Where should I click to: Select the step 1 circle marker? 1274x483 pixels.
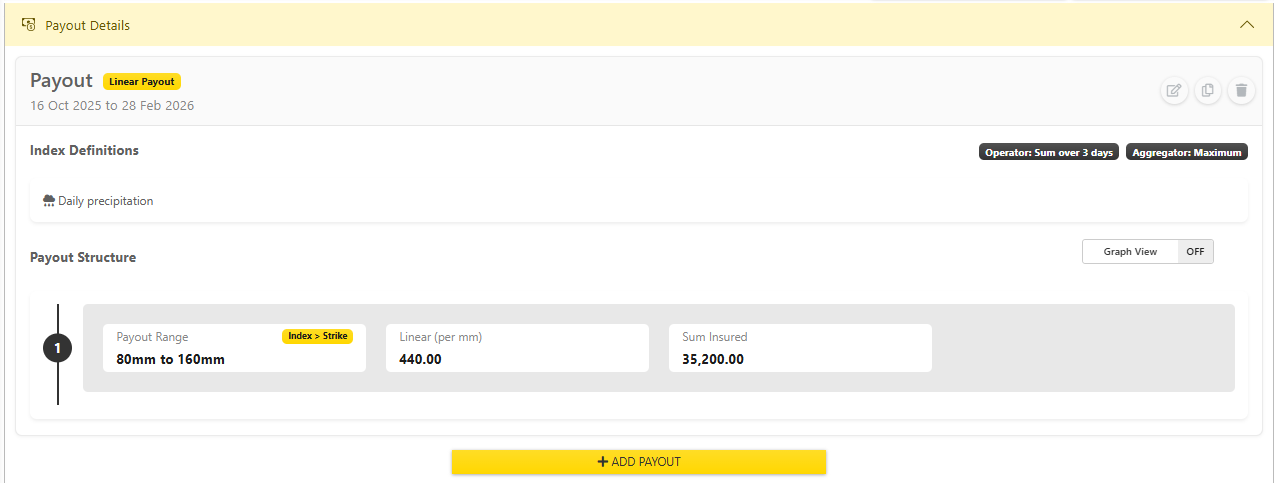click(x=58, y=348)
